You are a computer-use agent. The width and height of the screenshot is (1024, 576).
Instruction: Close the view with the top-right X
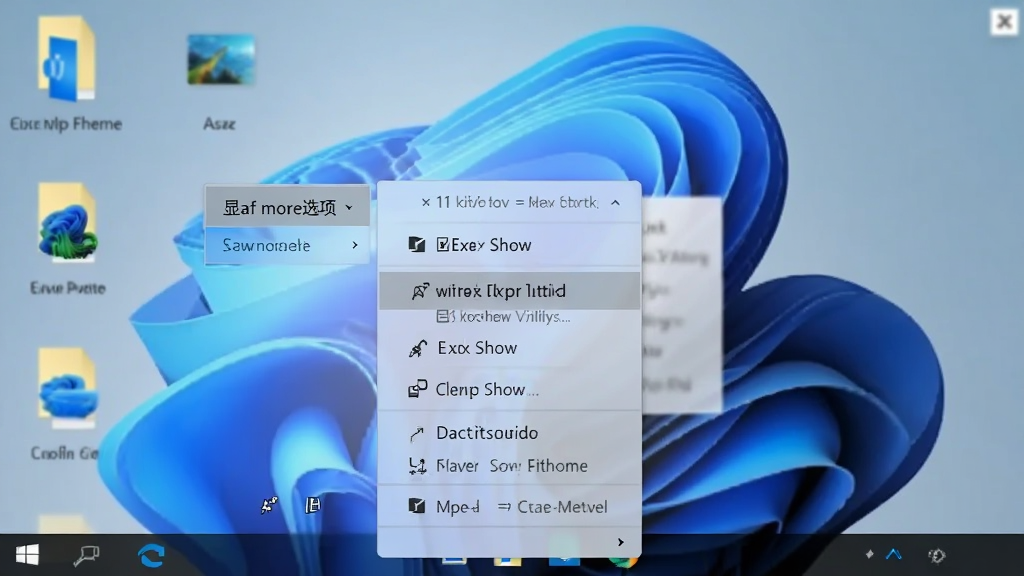[x=1004, y=22]
